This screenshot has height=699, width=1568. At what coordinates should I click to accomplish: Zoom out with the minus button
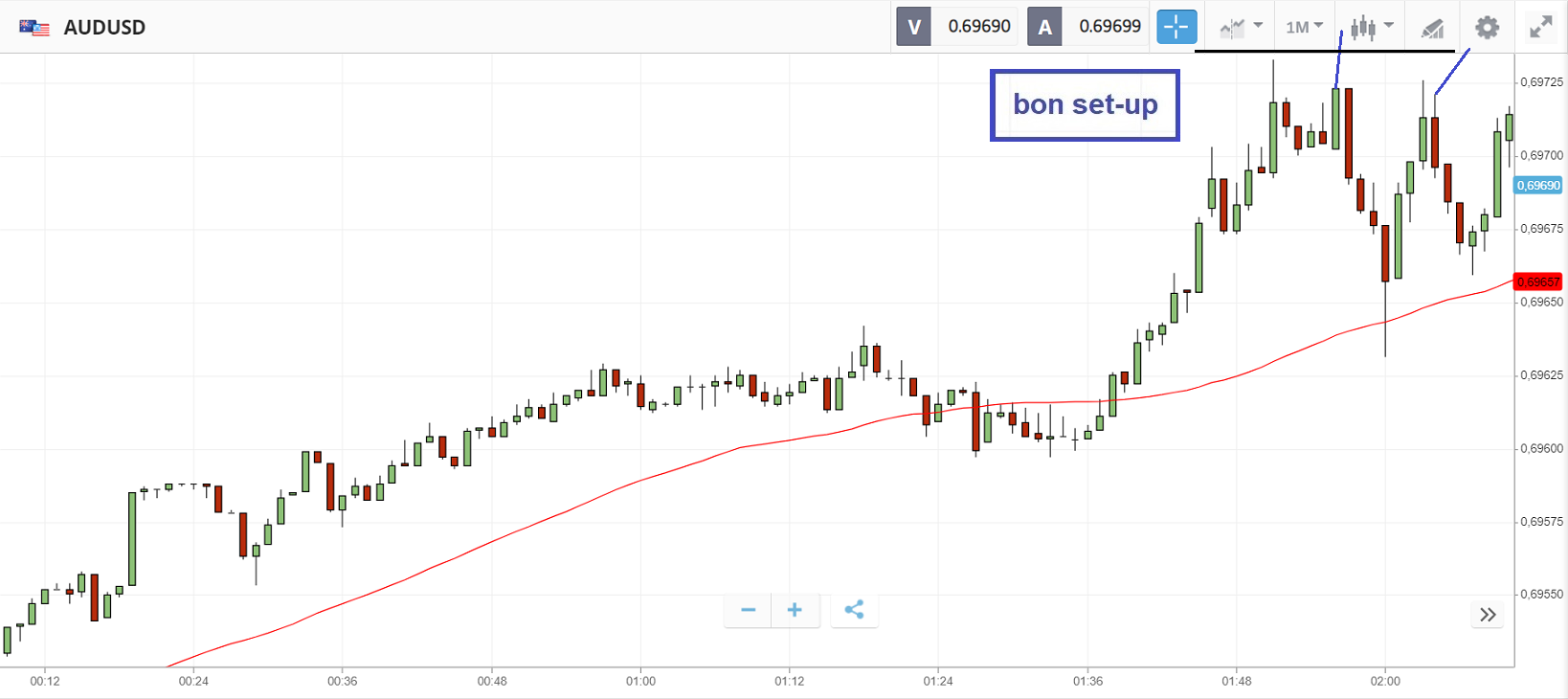tap(749, 610)
